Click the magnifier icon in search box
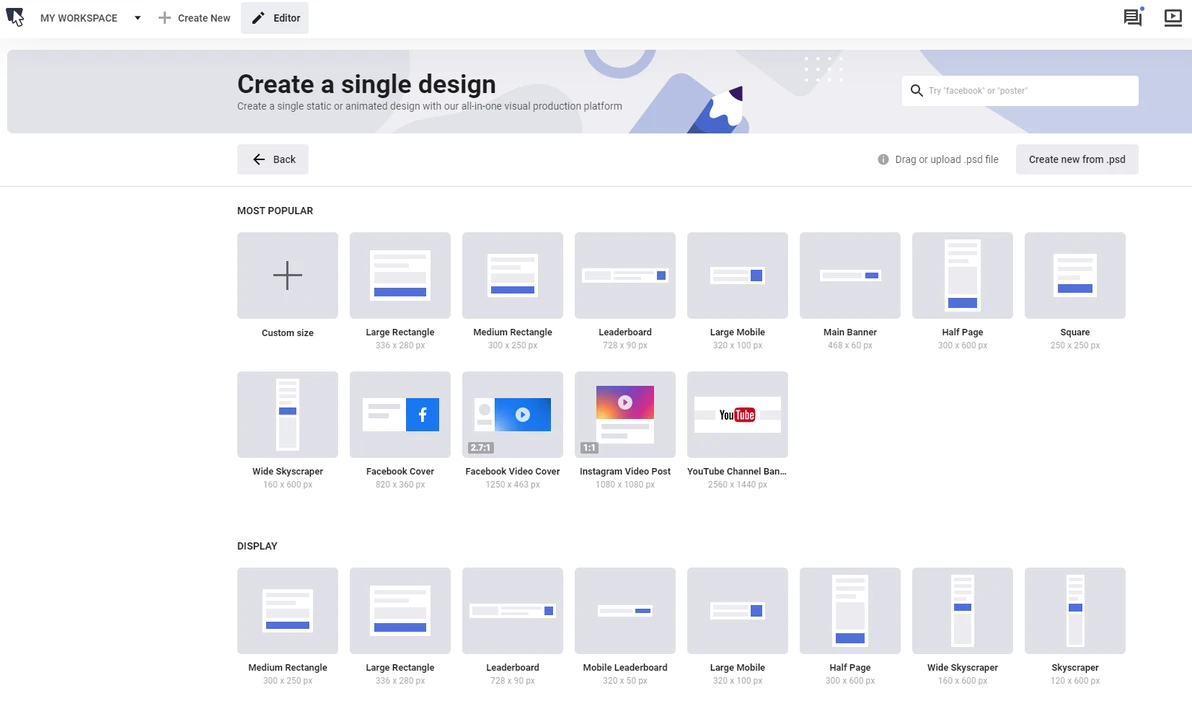 tap(916, 91)
